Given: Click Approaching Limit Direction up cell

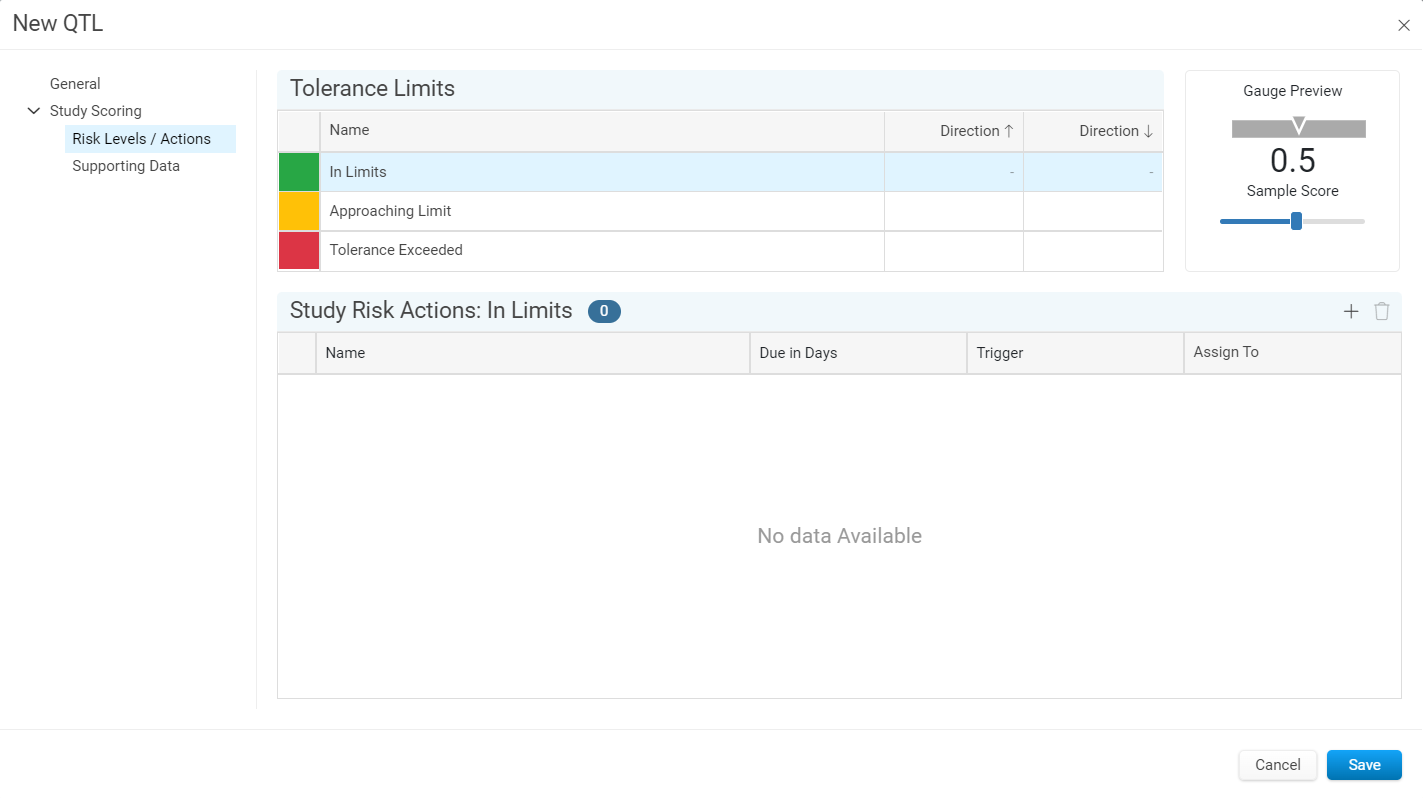Looking at the screenshot, I should point(954,211).
